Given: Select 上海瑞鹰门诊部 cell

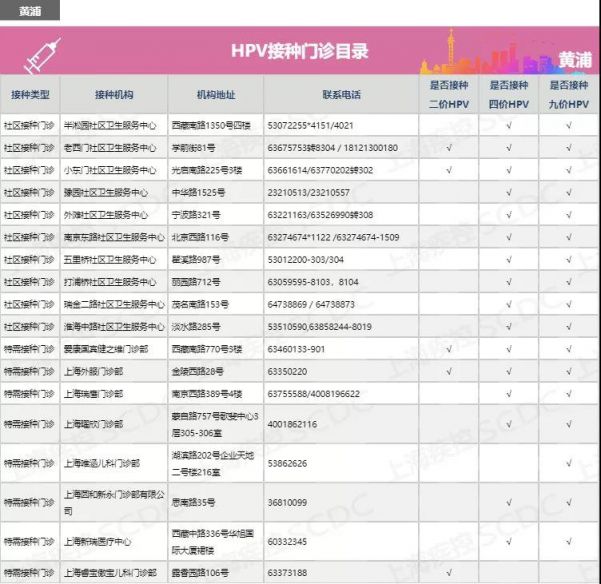Looking at the screenshot, I should (x=94, y=394).
